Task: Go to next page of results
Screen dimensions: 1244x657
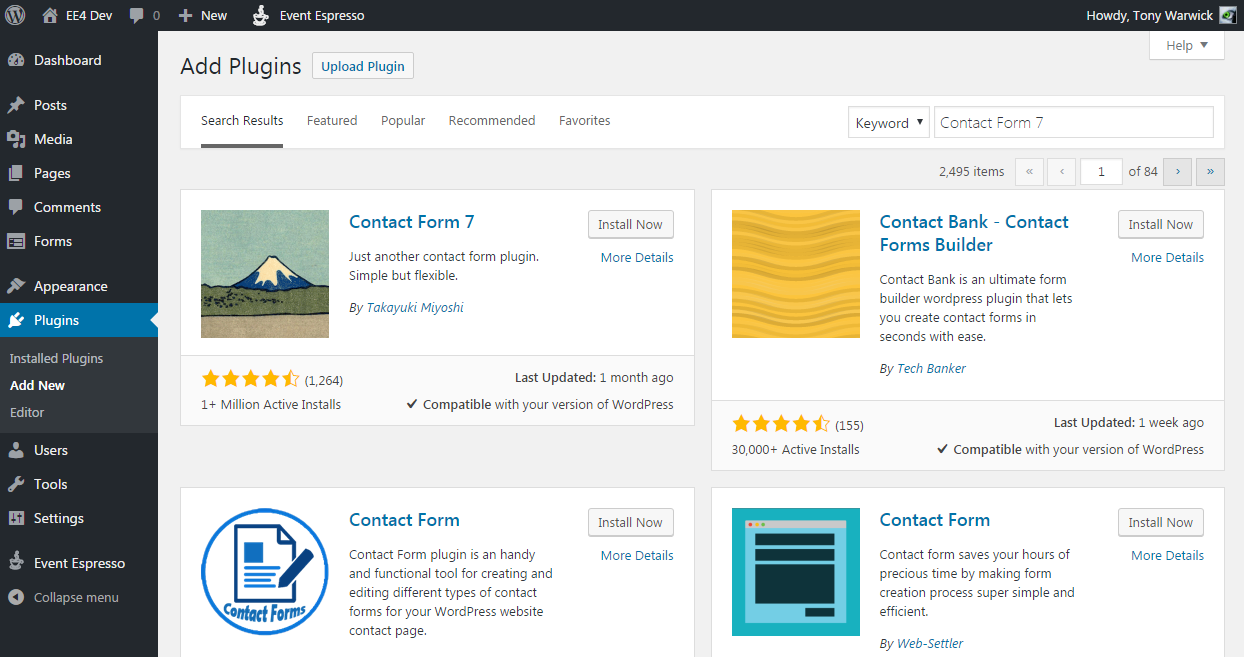Action: [x=1178, y=172]
